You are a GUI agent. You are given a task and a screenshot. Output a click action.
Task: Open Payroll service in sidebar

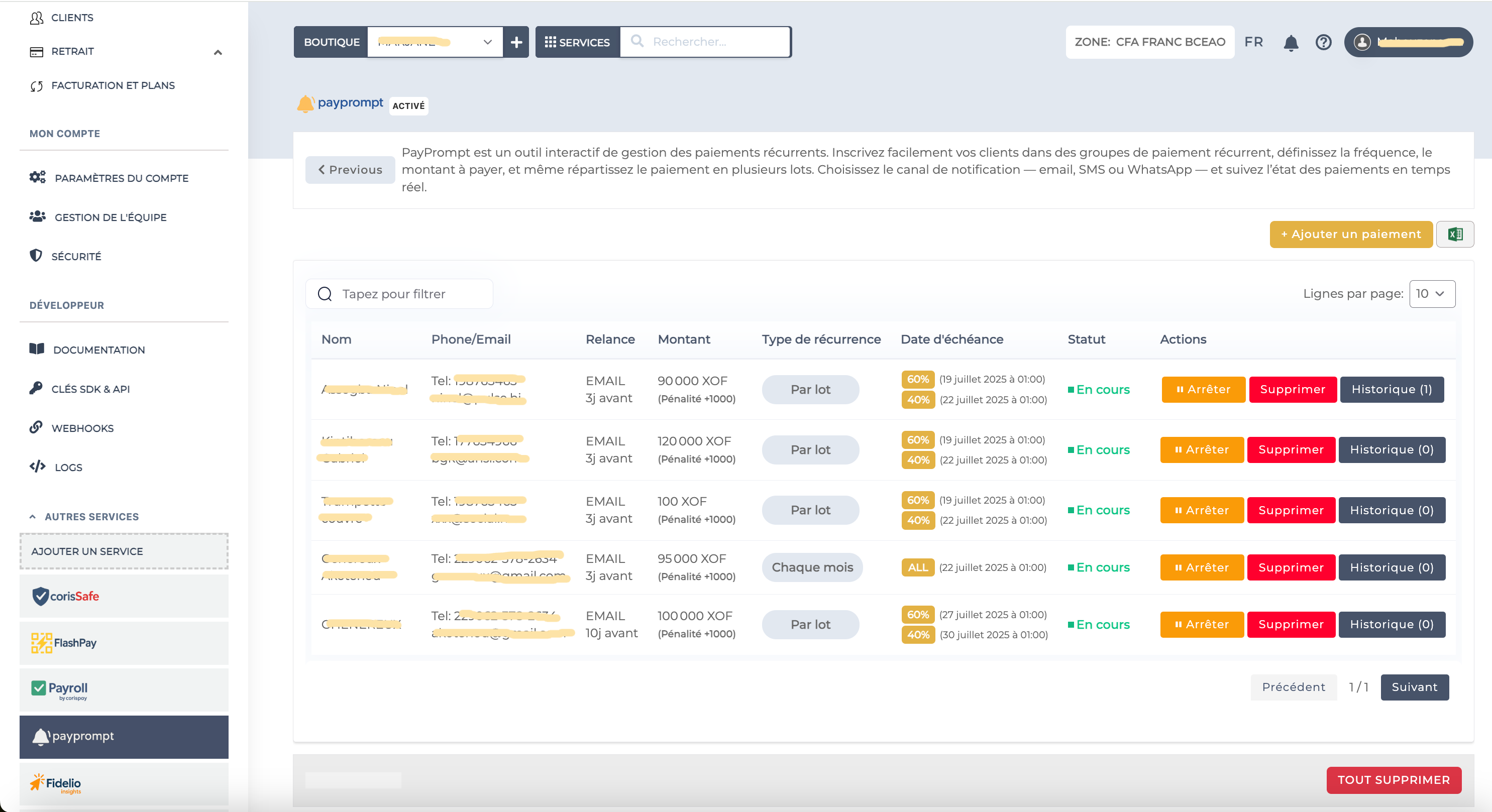(124, 689)
